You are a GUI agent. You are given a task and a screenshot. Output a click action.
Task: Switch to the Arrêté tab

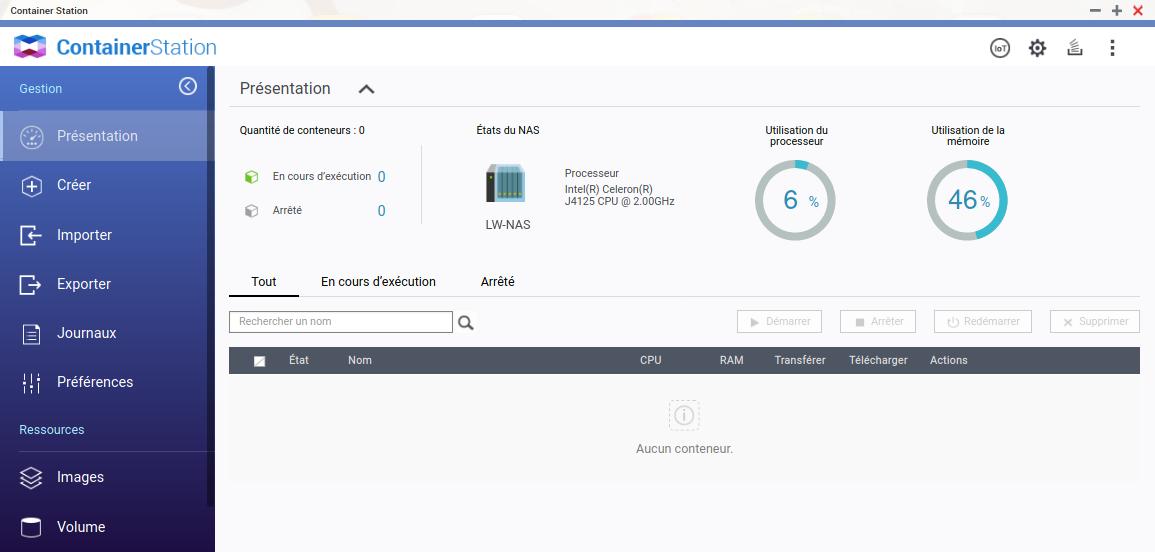497,282
